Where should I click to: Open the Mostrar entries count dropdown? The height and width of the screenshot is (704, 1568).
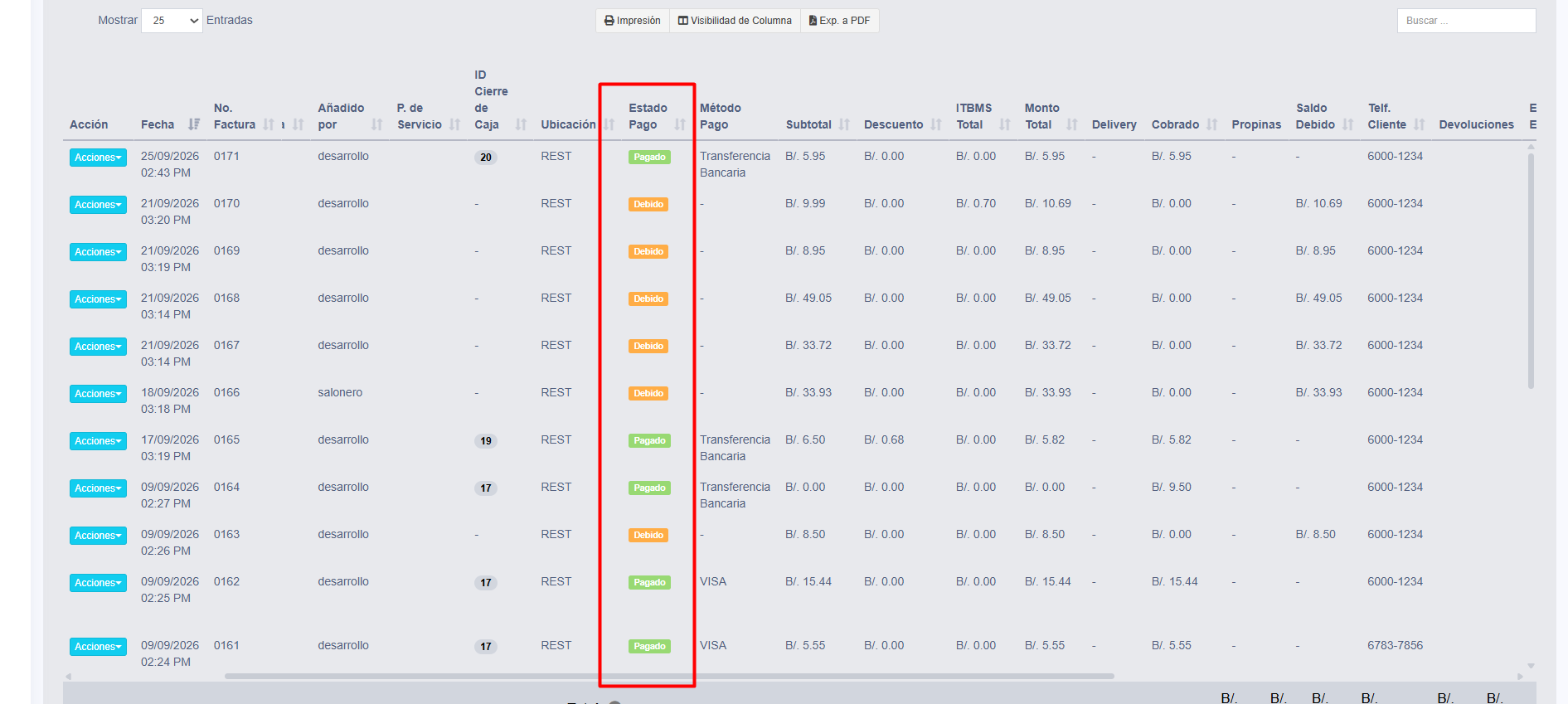click(x=172, y=21)
